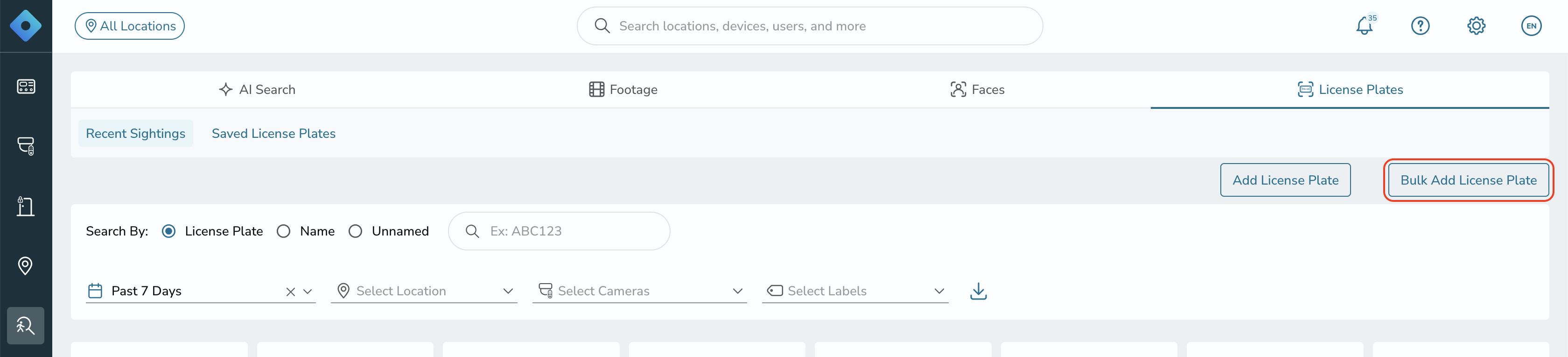This screenshot has height=357, width=1568.
Task: Switch to the AI Search tab
Action: 257,90
